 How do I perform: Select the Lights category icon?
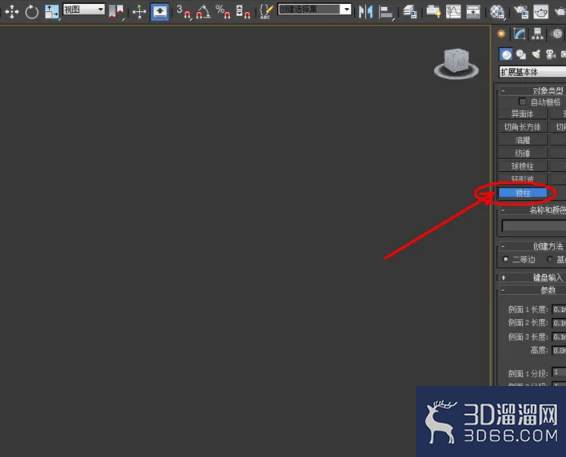pos(536,55)
